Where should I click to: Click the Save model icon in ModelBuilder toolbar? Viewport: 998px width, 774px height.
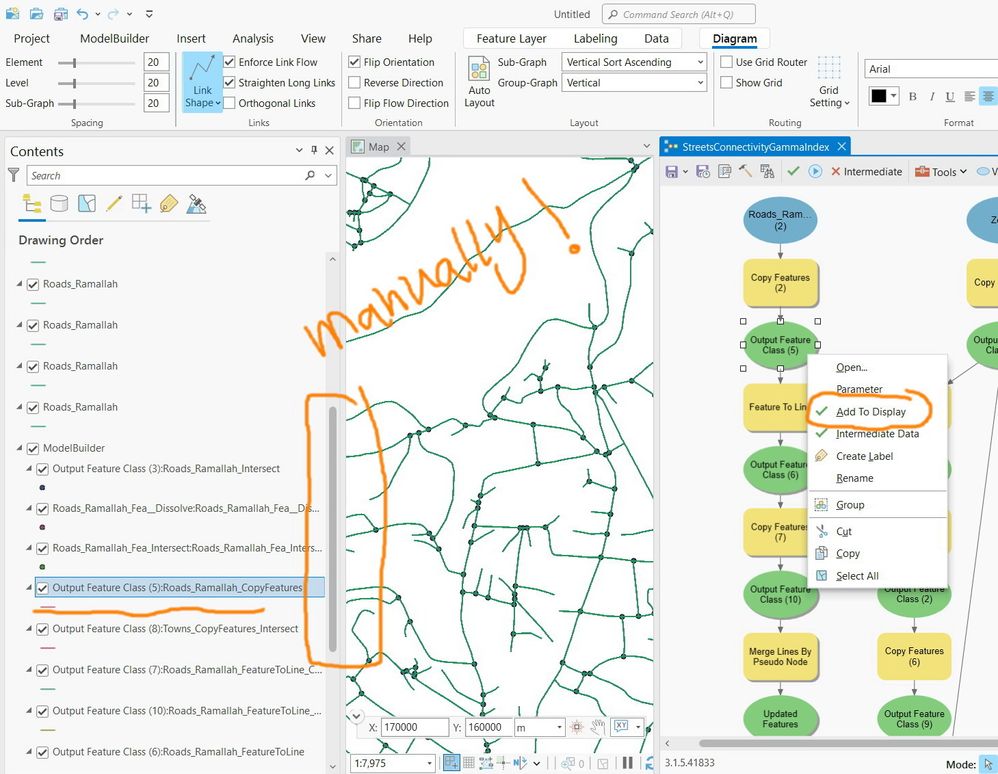point(671,171)
